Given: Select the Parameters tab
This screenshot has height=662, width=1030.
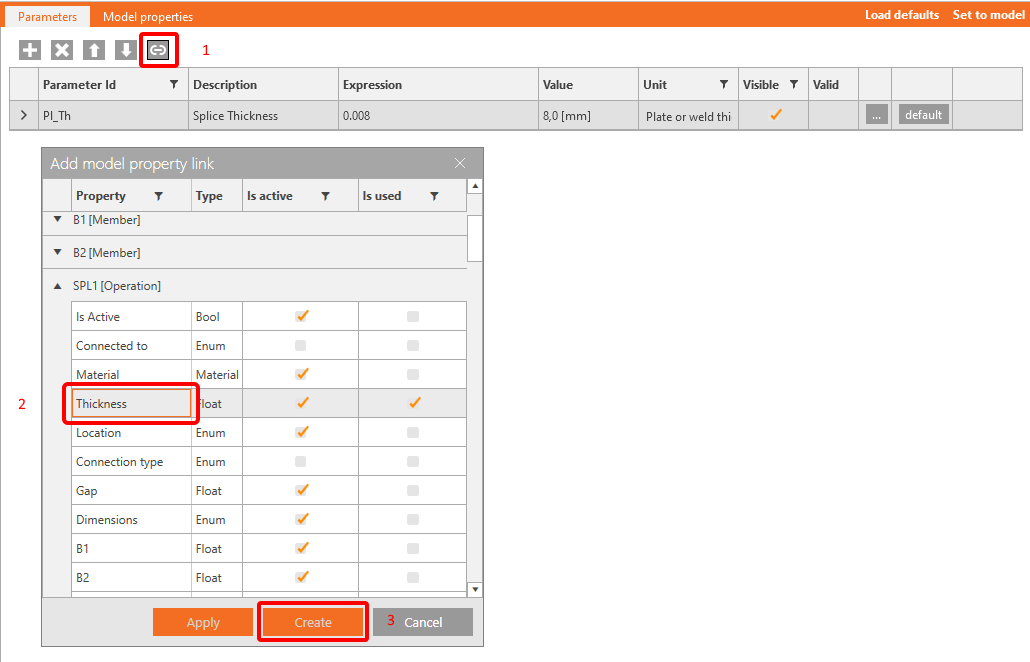Looking at the screenshot, I should tap(47, 16).
